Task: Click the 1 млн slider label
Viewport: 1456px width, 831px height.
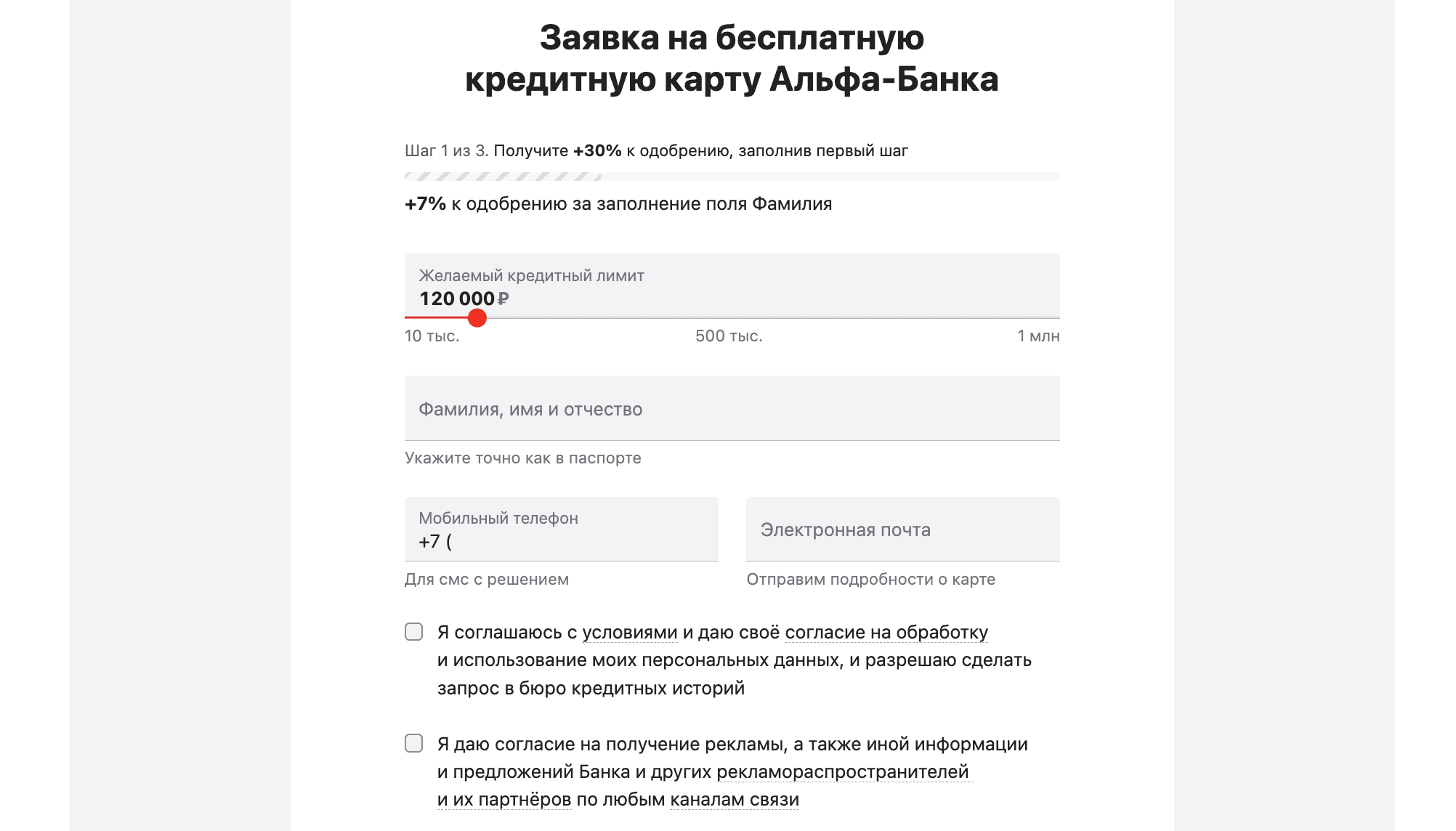Action: pyautogui.click(x=1038, y=336)
